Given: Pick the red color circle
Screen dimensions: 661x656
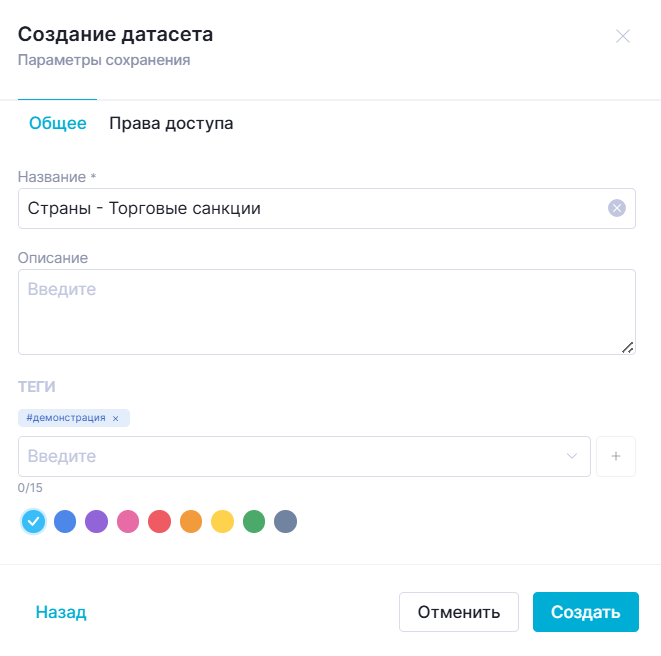Looking at the screenshot, I should coord(160,521).
